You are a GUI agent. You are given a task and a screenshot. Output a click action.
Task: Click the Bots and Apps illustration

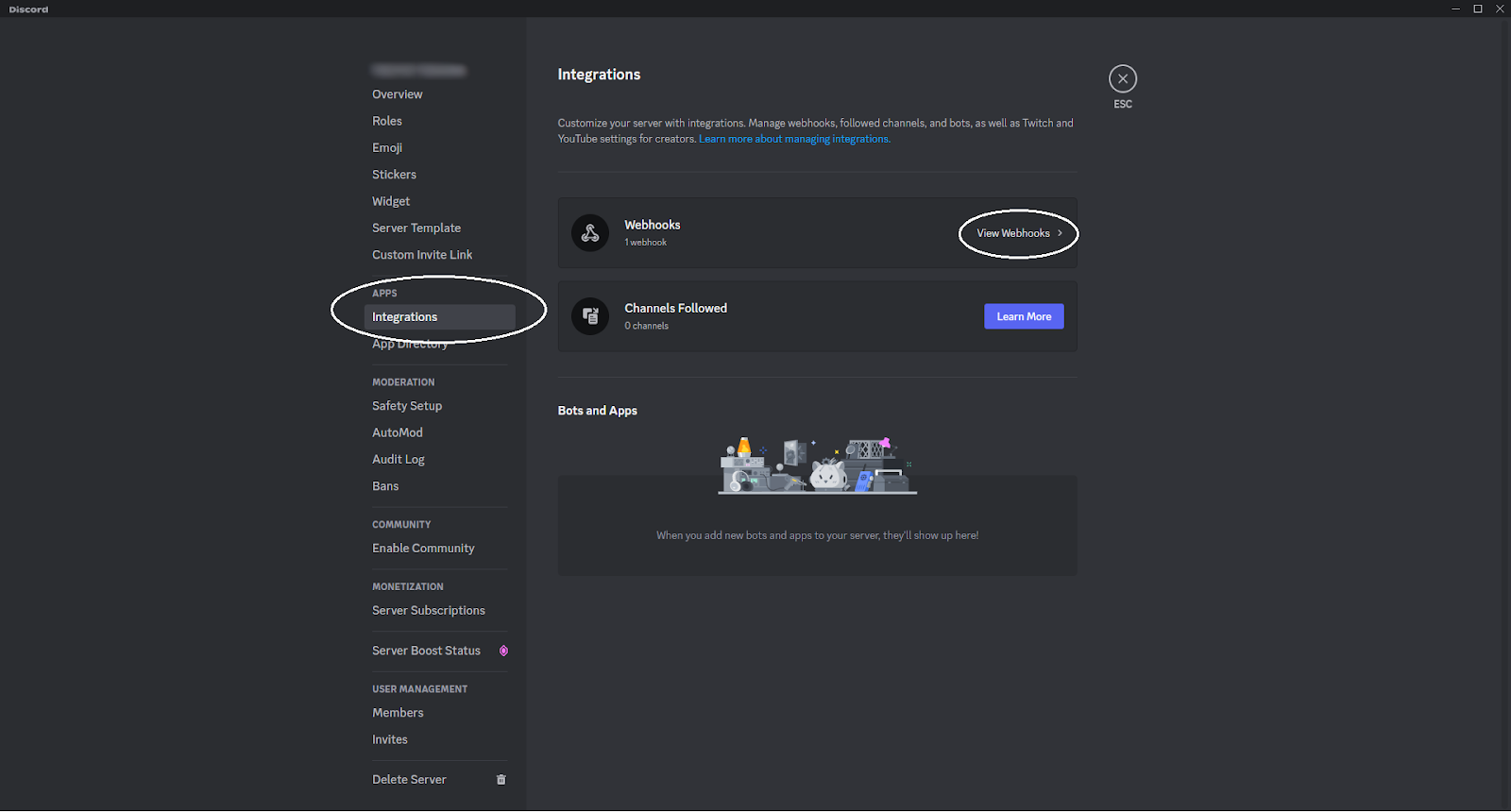(817, 465)
